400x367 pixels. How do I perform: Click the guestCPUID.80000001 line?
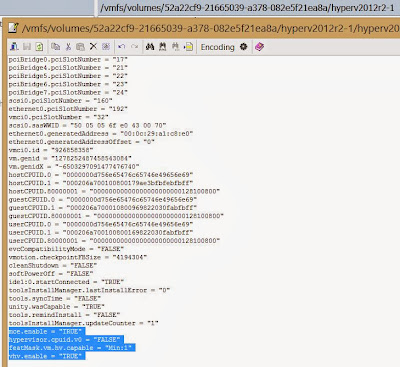point(116,216)
